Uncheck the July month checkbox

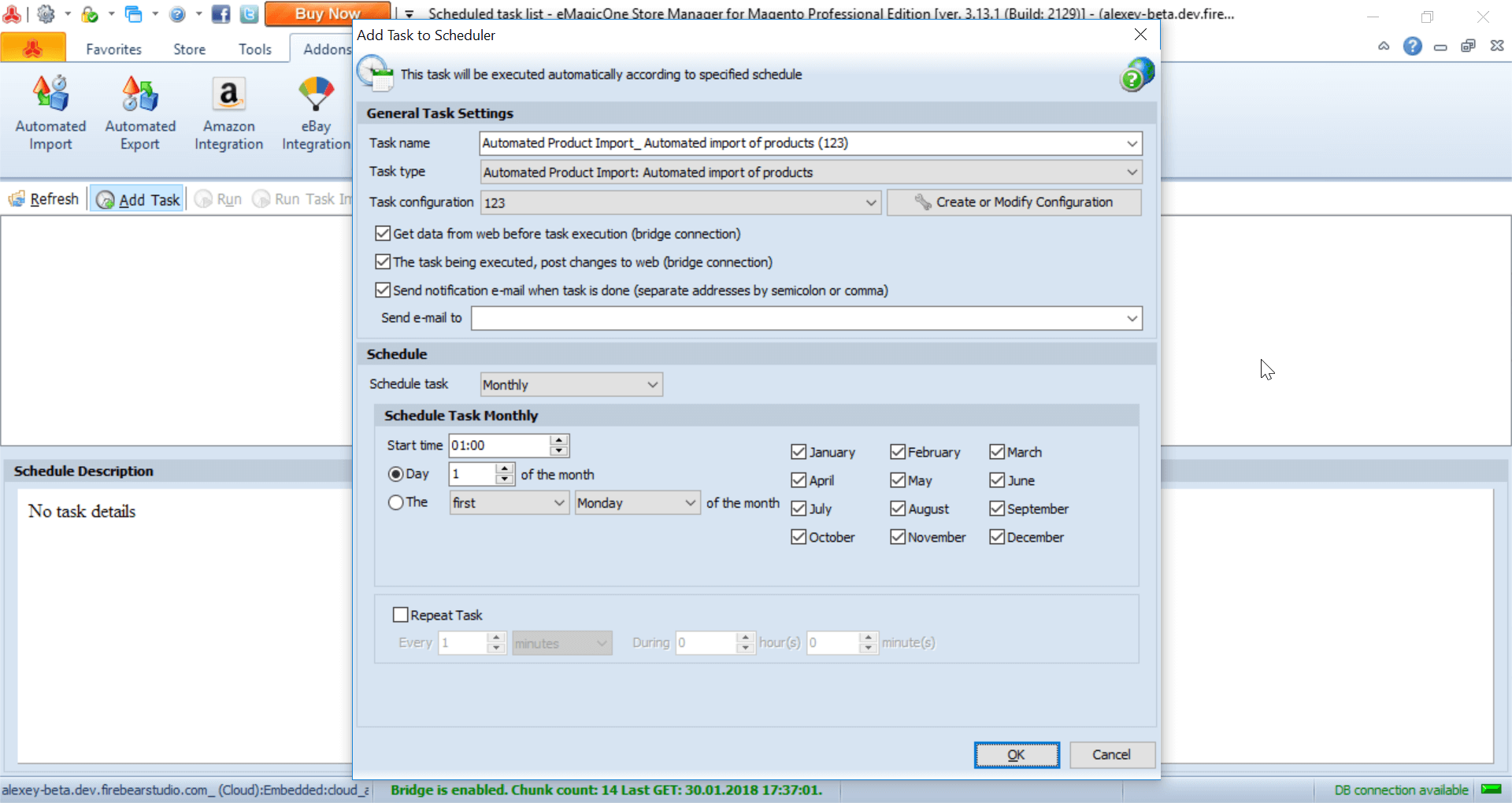tap(799, 509)
